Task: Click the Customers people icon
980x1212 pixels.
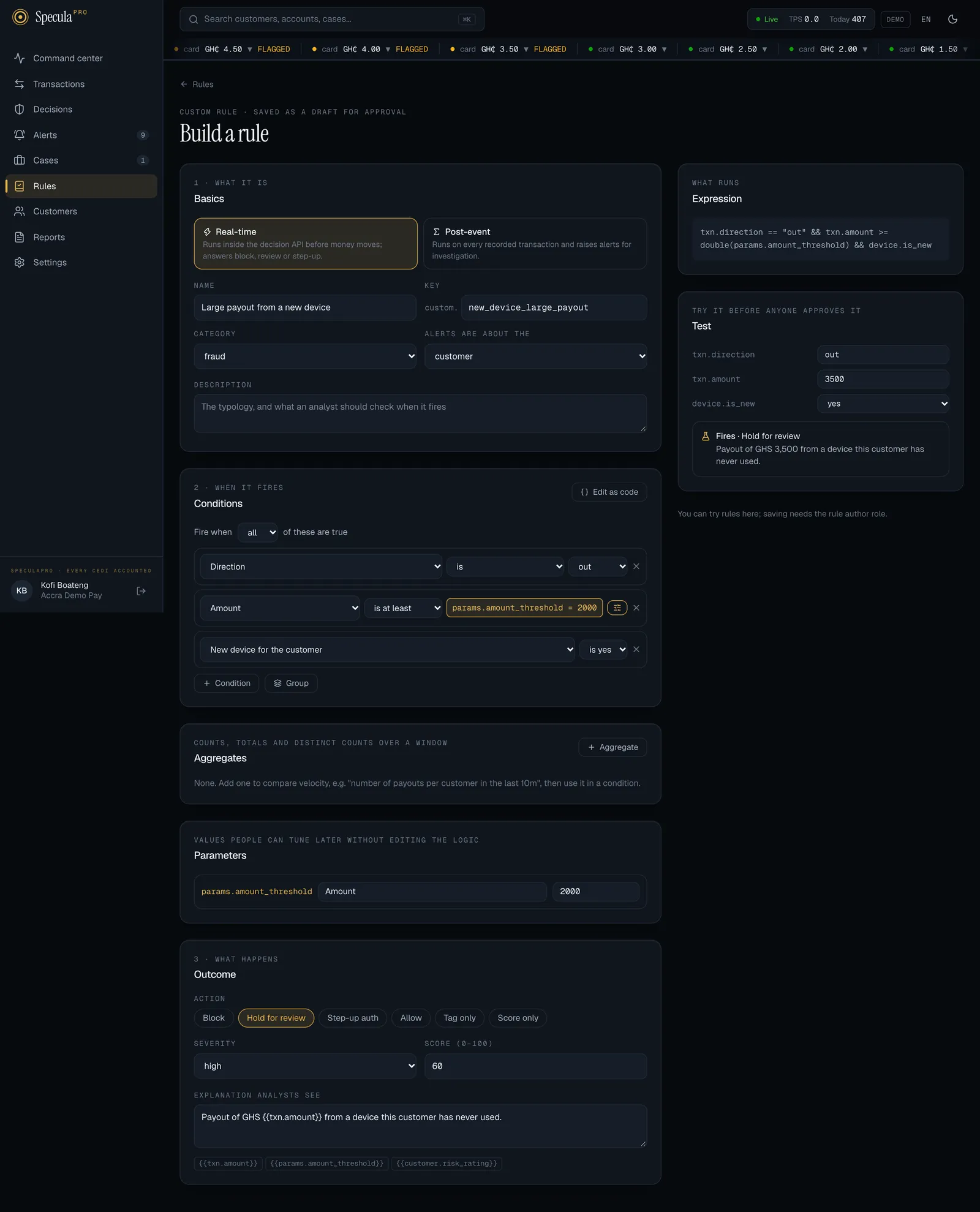Action: (x=20, y=211)
